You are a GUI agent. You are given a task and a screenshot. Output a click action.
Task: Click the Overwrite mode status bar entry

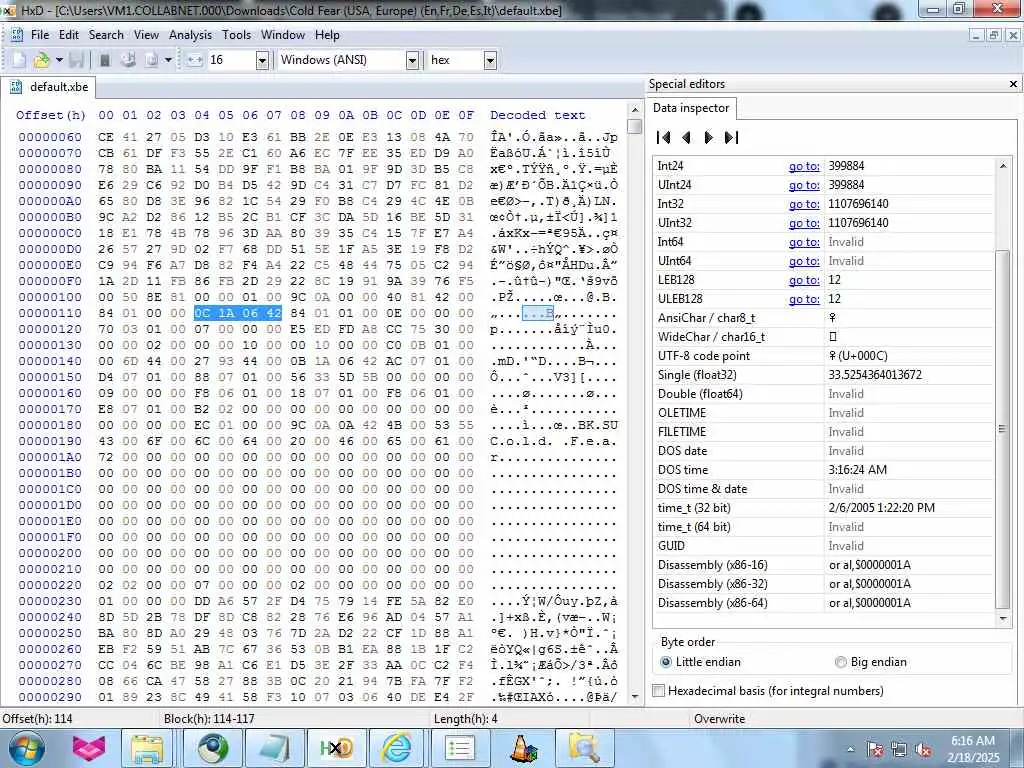click(719, 718)
